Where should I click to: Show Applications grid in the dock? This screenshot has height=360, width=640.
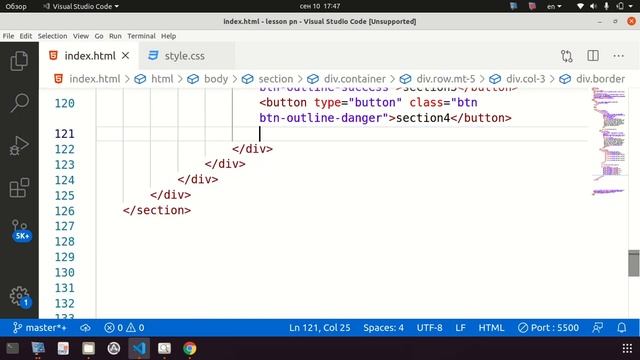627,348
